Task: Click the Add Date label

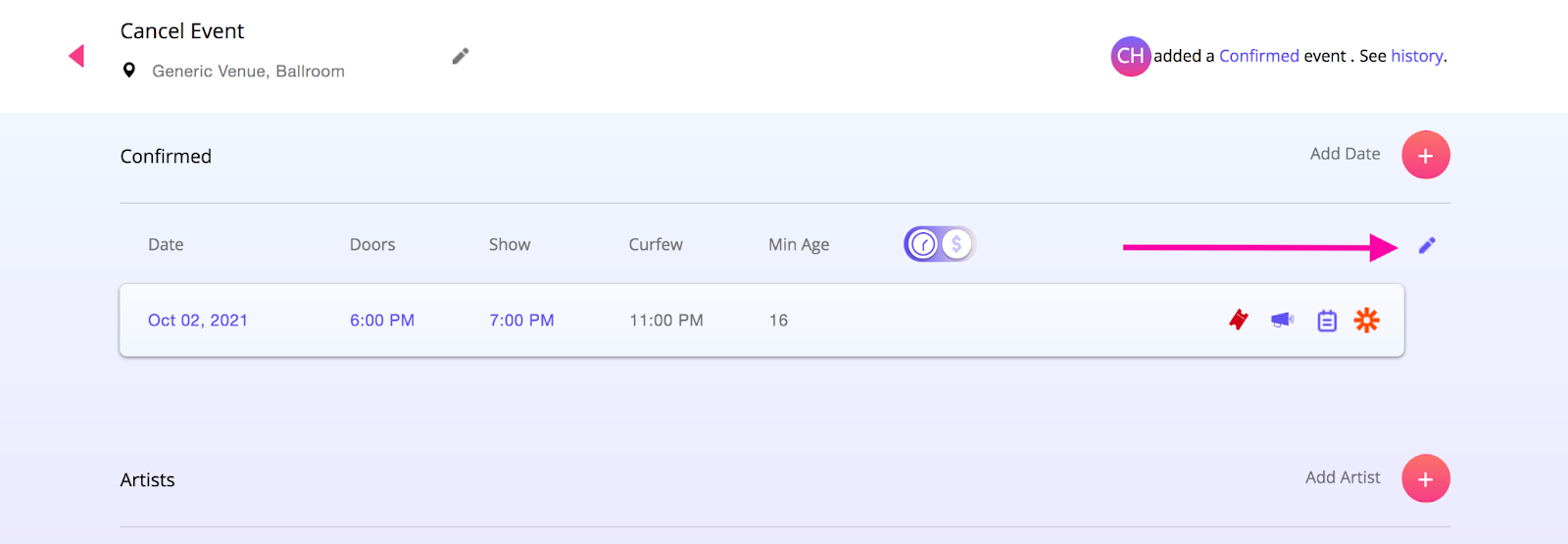Action: click(1345, 154)
